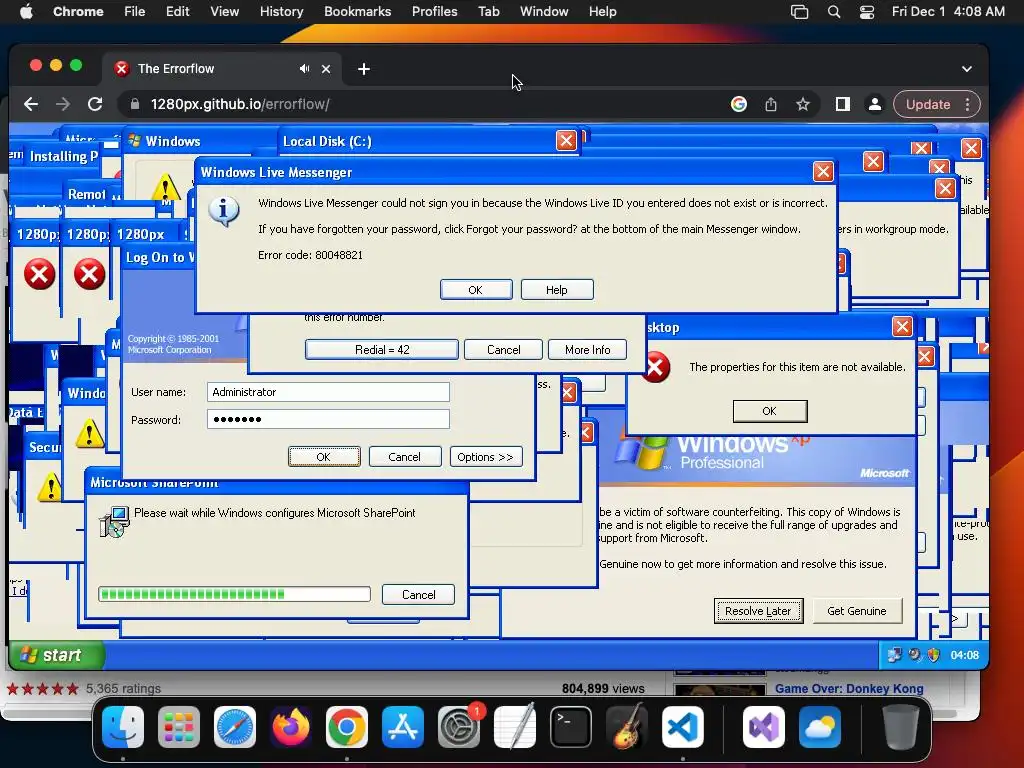The width and height of the screenshot is (1024, 768).
Task: Click the XP taskbar clock 04:08
Action: tap(965, 655)
